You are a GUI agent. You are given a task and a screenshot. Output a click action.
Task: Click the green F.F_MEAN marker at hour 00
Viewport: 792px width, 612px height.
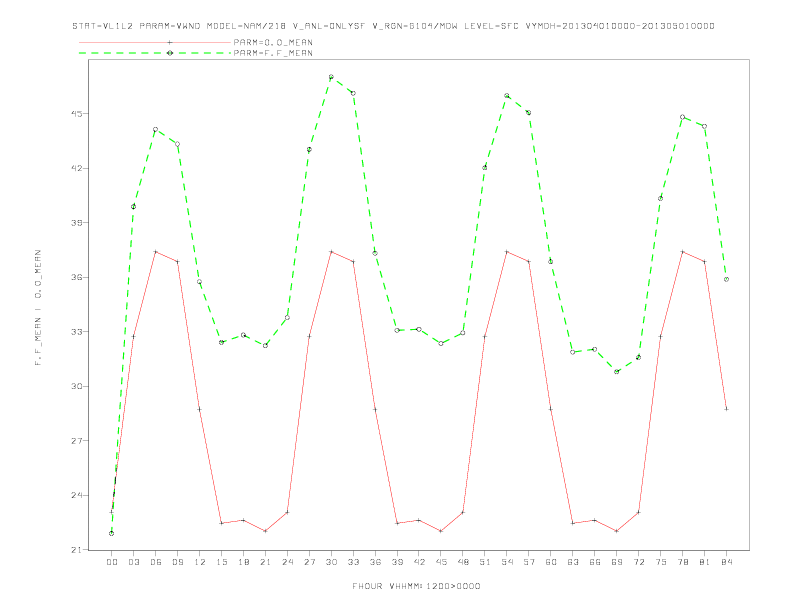pyautogui.click(x=112, y=533)
